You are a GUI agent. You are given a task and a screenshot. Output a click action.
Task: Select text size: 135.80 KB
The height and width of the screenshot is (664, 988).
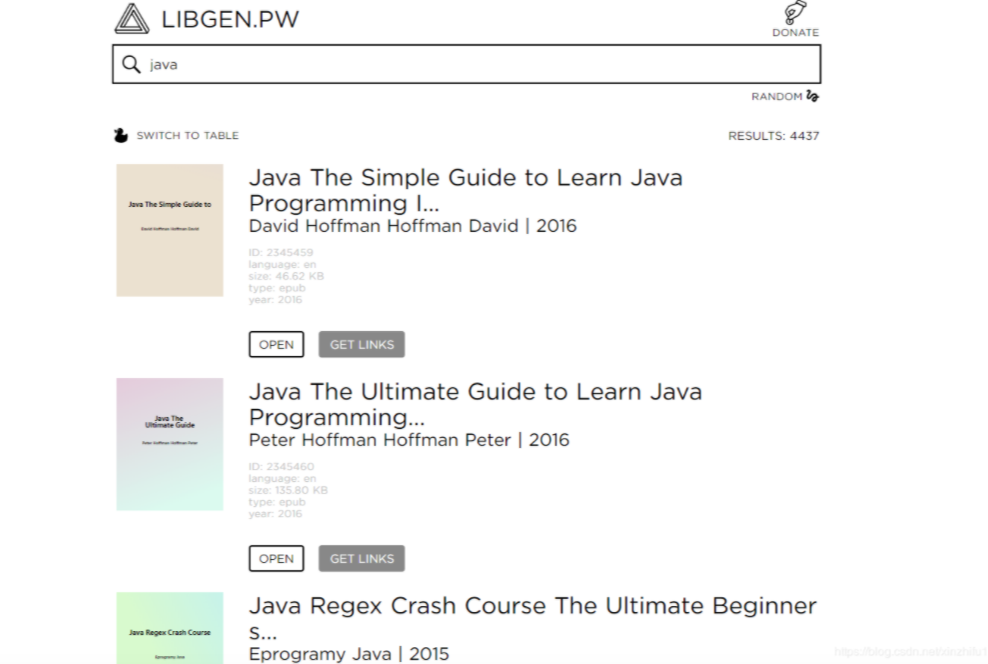tap(288, 490)
